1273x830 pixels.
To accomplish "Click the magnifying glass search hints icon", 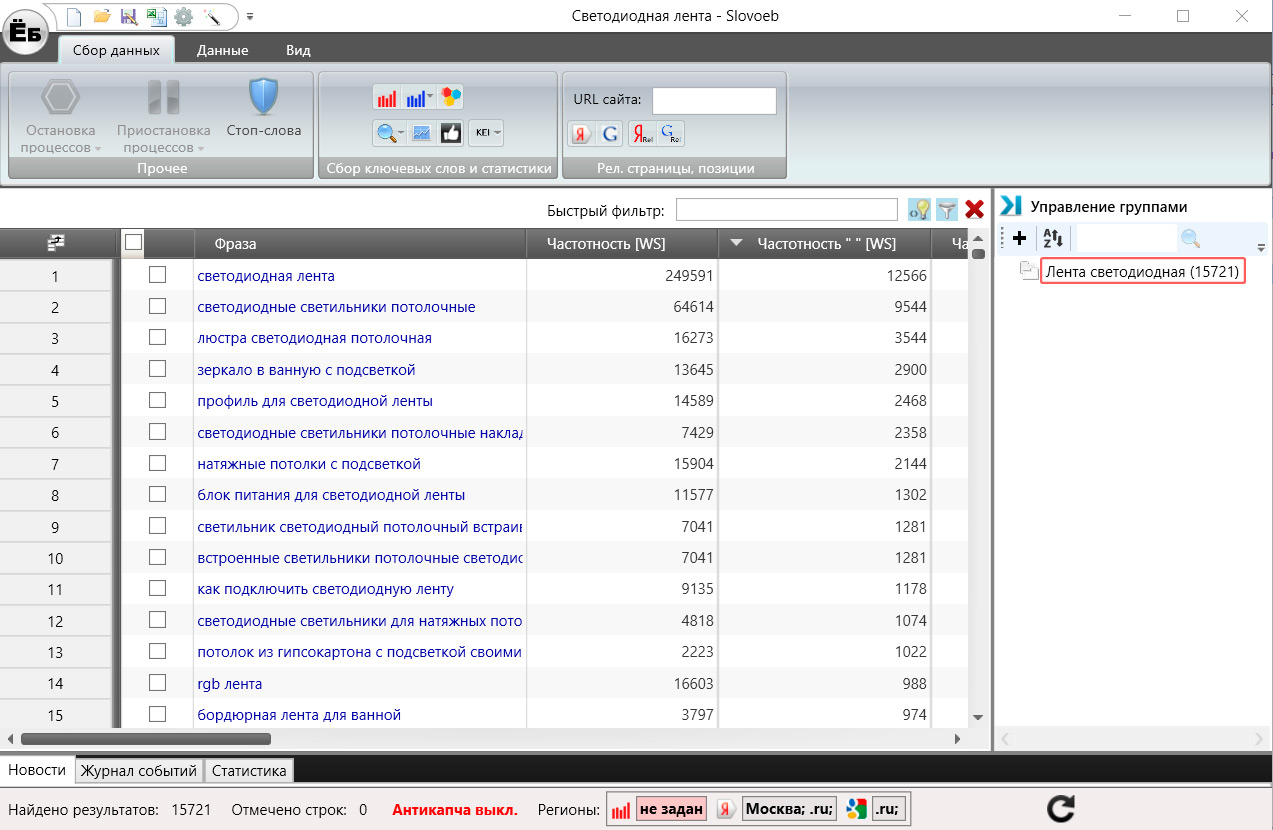I will [x=389, y=132].
